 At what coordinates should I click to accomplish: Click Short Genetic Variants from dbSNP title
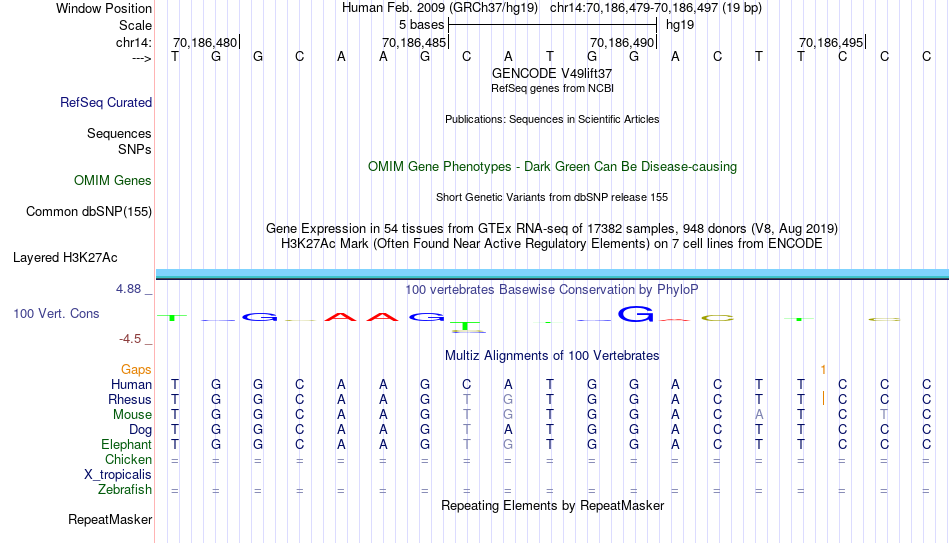tap(552, 198)
